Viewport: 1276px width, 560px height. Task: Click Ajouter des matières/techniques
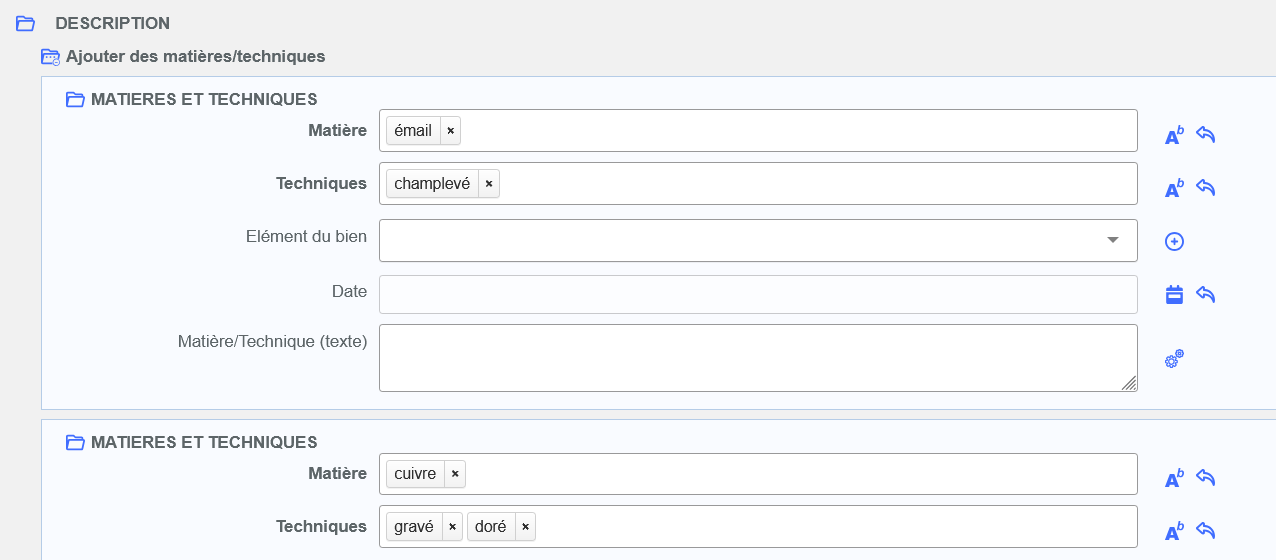[195, 57]
